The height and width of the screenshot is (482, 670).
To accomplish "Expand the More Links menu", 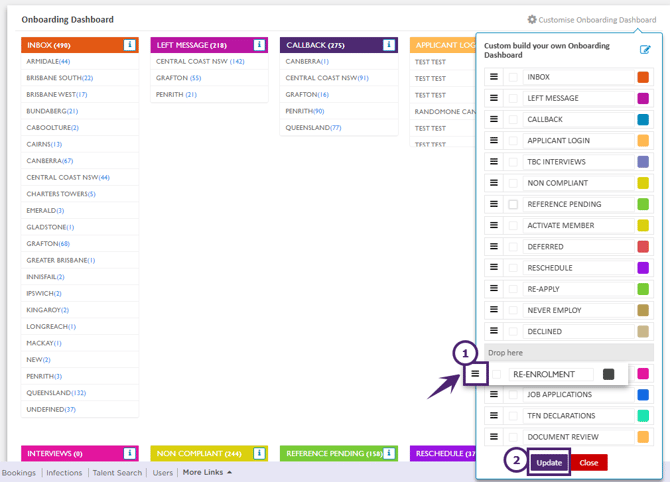I will (x=207, y=472).
